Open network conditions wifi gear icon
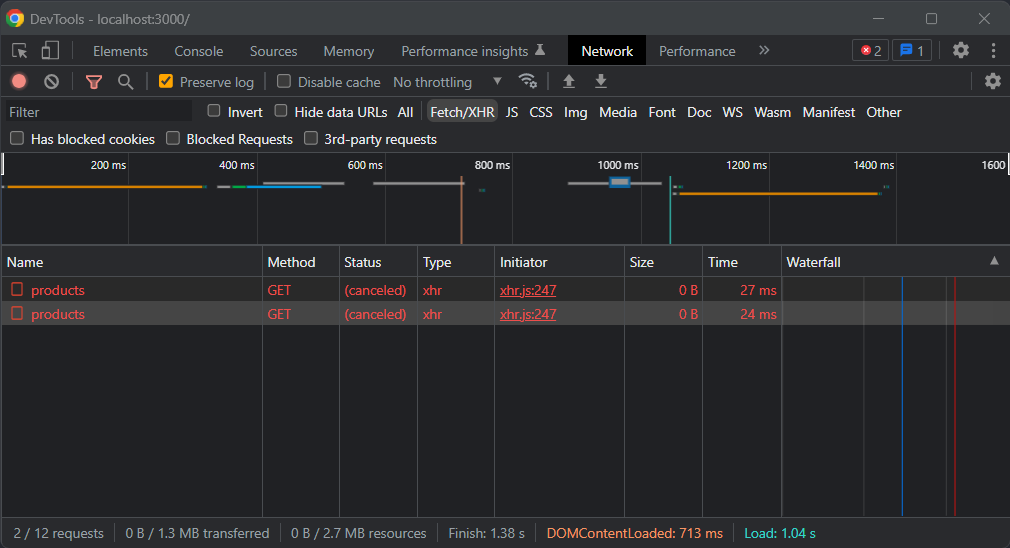The width and height of the screenshot is (1010, 548). [x=528, y=81]
